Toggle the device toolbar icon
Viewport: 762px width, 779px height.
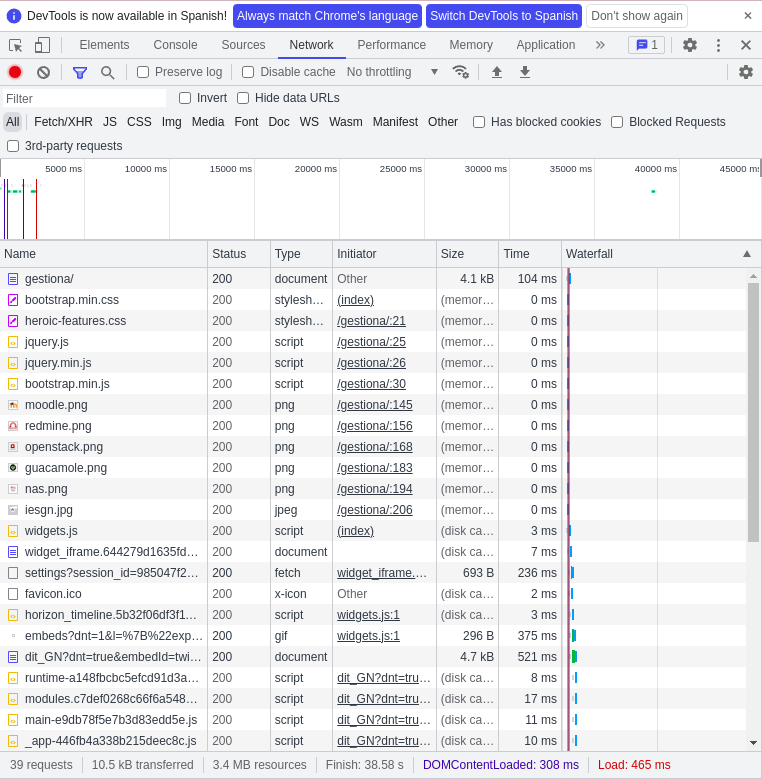click(x=42, y=45)
